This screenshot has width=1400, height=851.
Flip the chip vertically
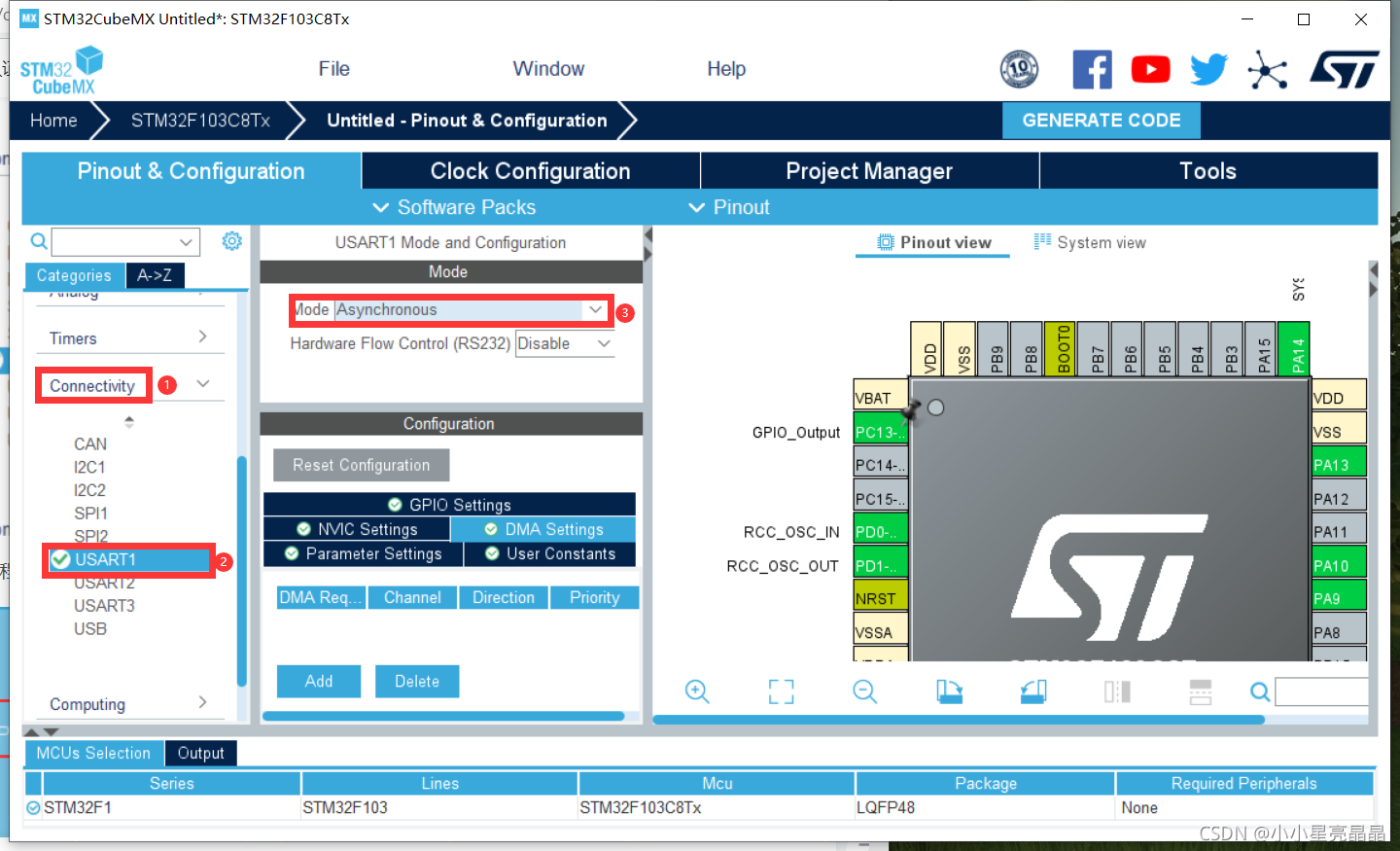tap(1201, 691)
